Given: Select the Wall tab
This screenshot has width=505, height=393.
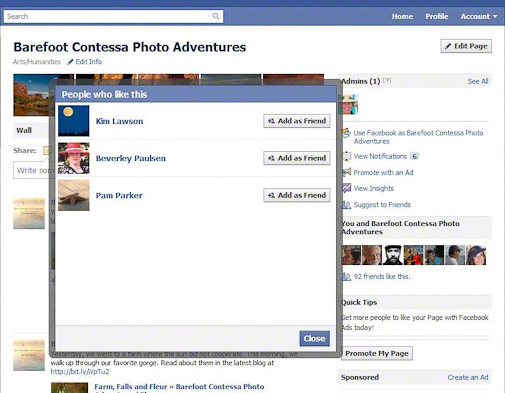Looking at the screenshot, I should [24, 130].
